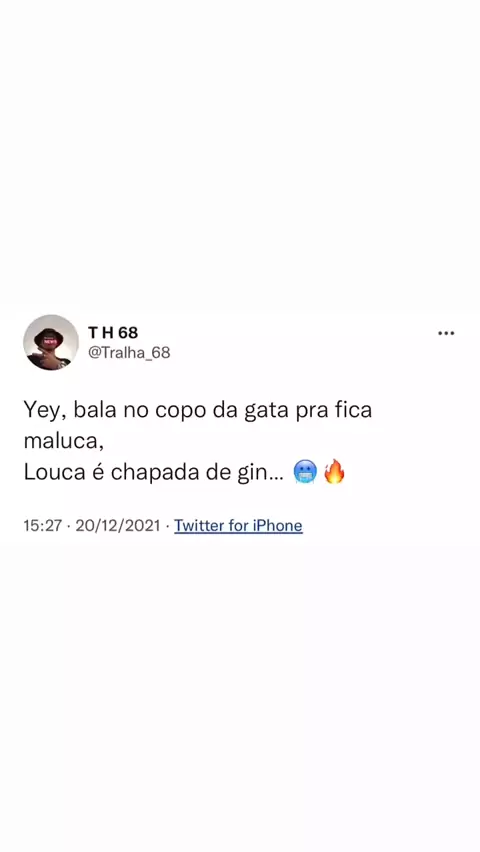Click the 20/12/2021 date
Image resolution: width=480 pixels, height=852 pixels.
117,525
